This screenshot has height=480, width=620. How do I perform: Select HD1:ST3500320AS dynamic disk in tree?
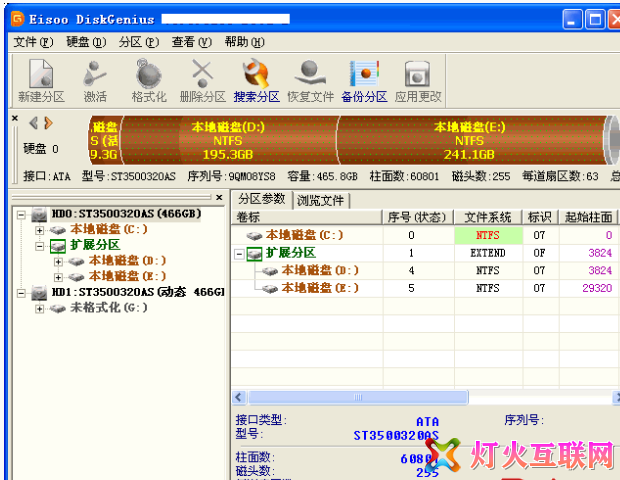coord(138,292)
